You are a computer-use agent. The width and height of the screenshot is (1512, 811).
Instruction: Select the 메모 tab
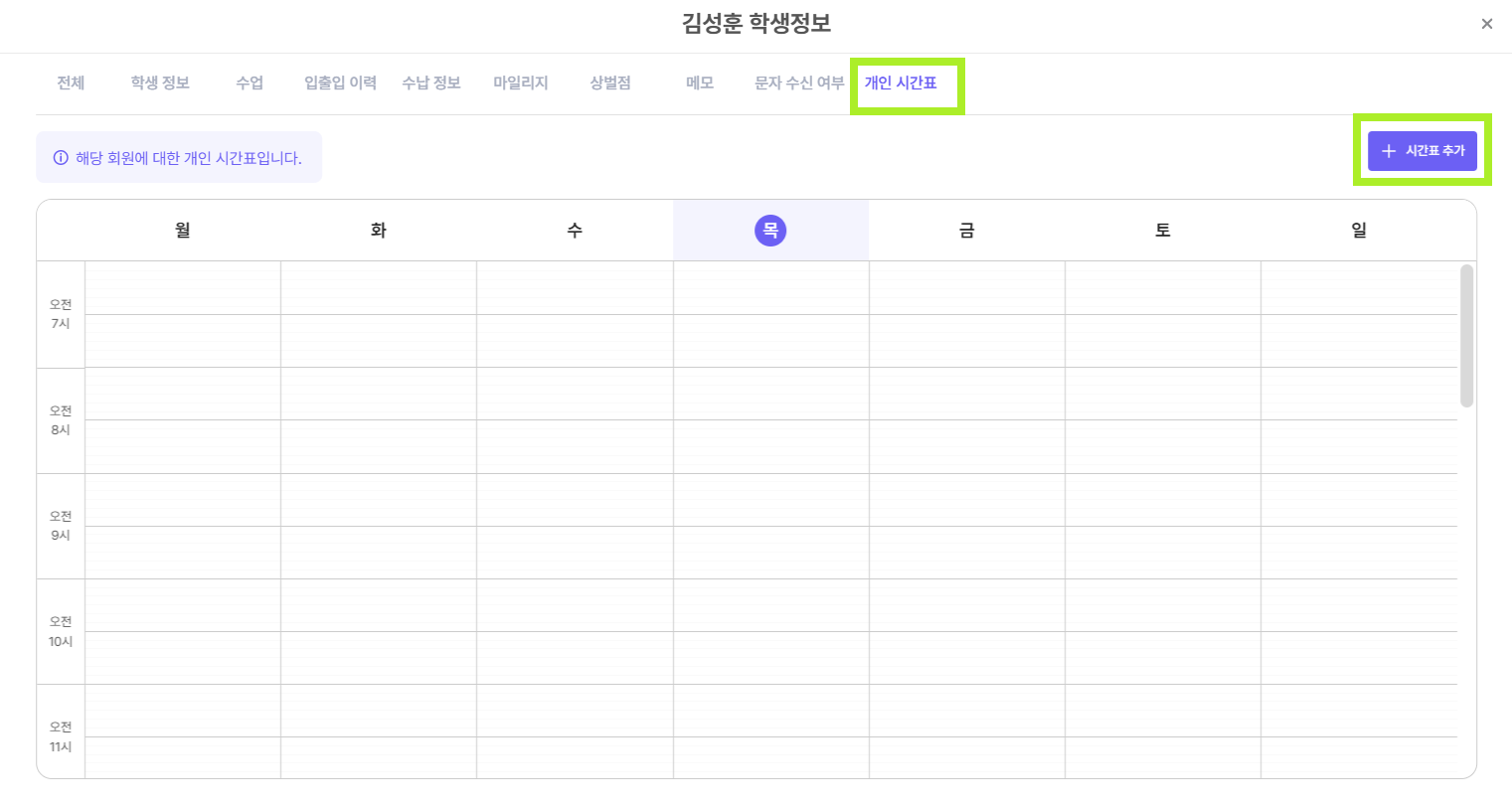pos(700,83)
